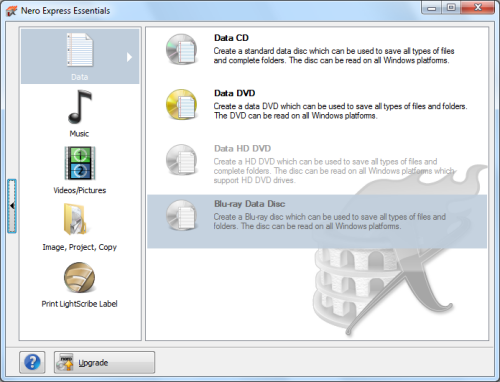500x382 pixels.
Task: Click the Data CD description text
Action: click(x=334, y=56)
